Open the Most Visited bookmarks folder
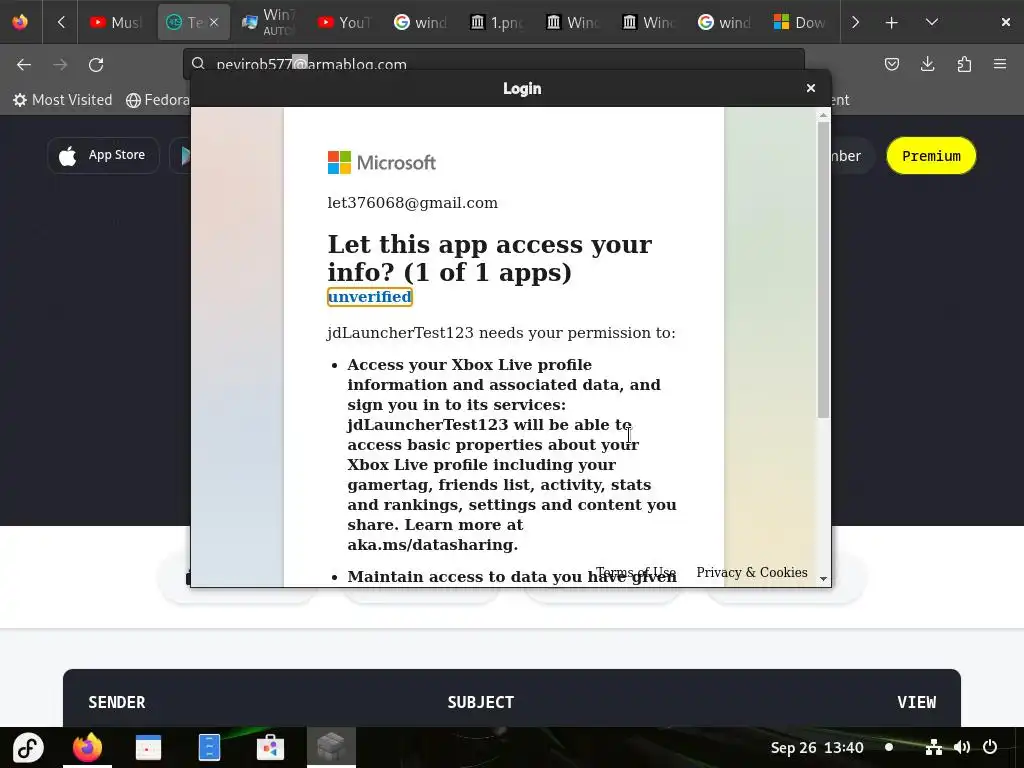The image size is (1024, 768). pyautogui.click(x=63, y=100)
